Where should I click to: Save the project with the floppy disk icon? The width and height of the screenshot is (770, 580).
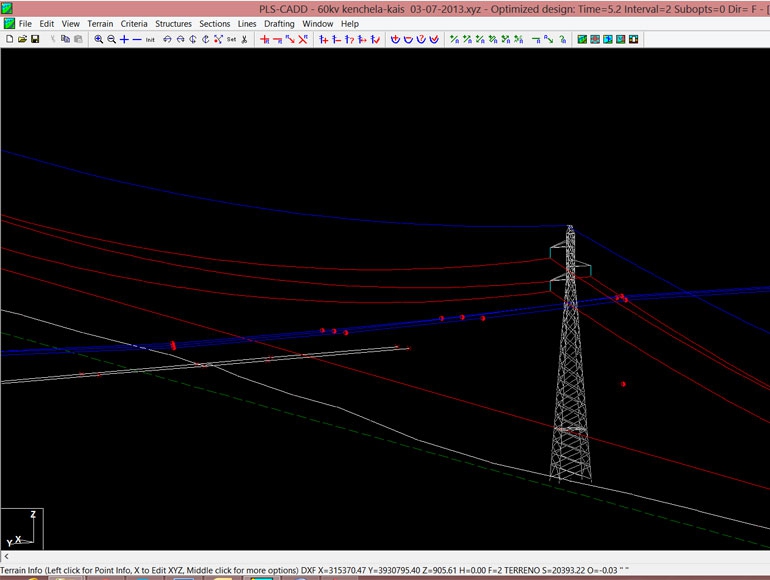tap(35, 39)
